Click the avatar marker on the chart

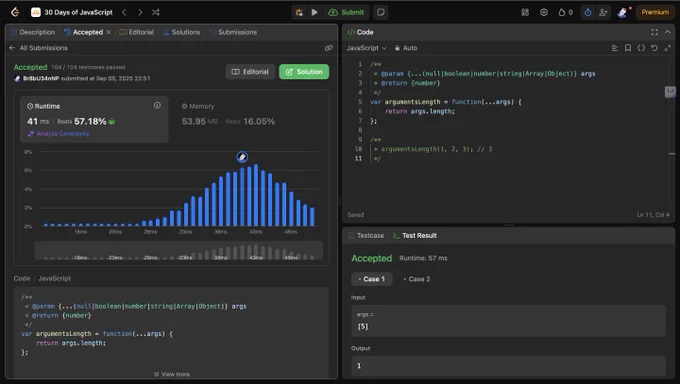coord(242,157)
